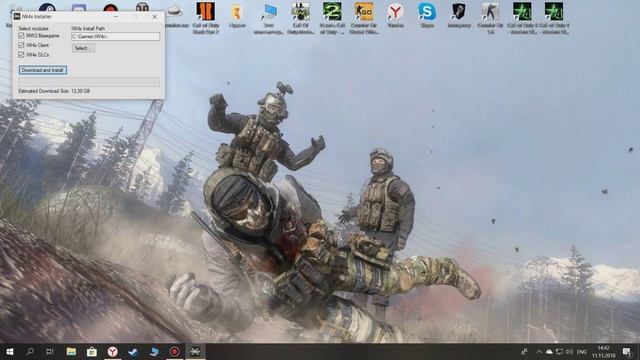Open Microsoft Store from the taskbar
640x360 pixels.
91,351
